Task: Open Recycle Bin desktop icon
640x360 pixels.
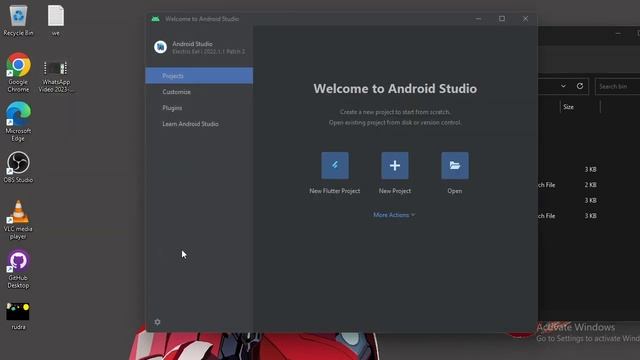Action: pyautogui.click(x=18, y=20)
